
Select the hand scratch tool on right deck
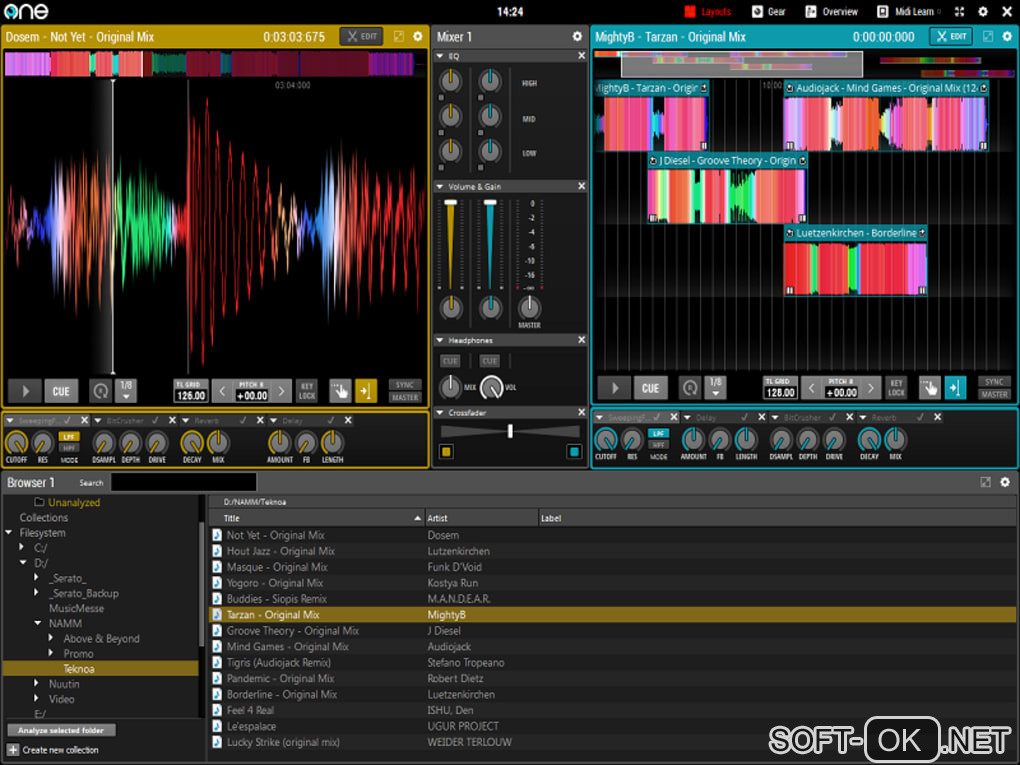coord(930,388)
